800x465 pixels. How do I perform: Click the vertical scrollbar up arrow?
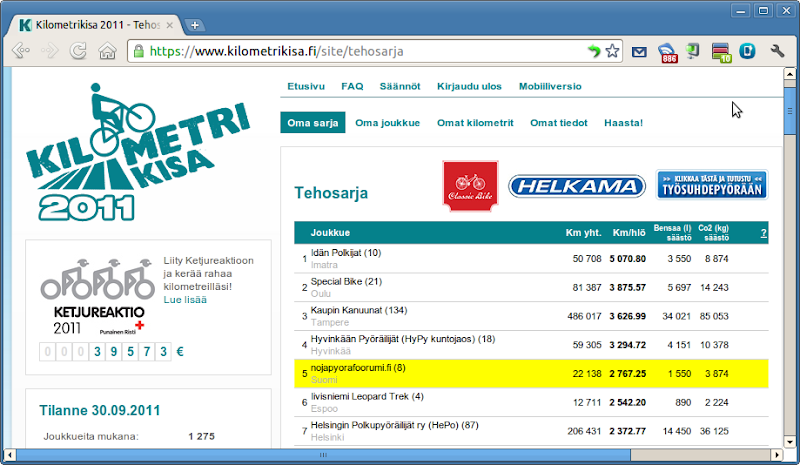(x=790, y=74)
